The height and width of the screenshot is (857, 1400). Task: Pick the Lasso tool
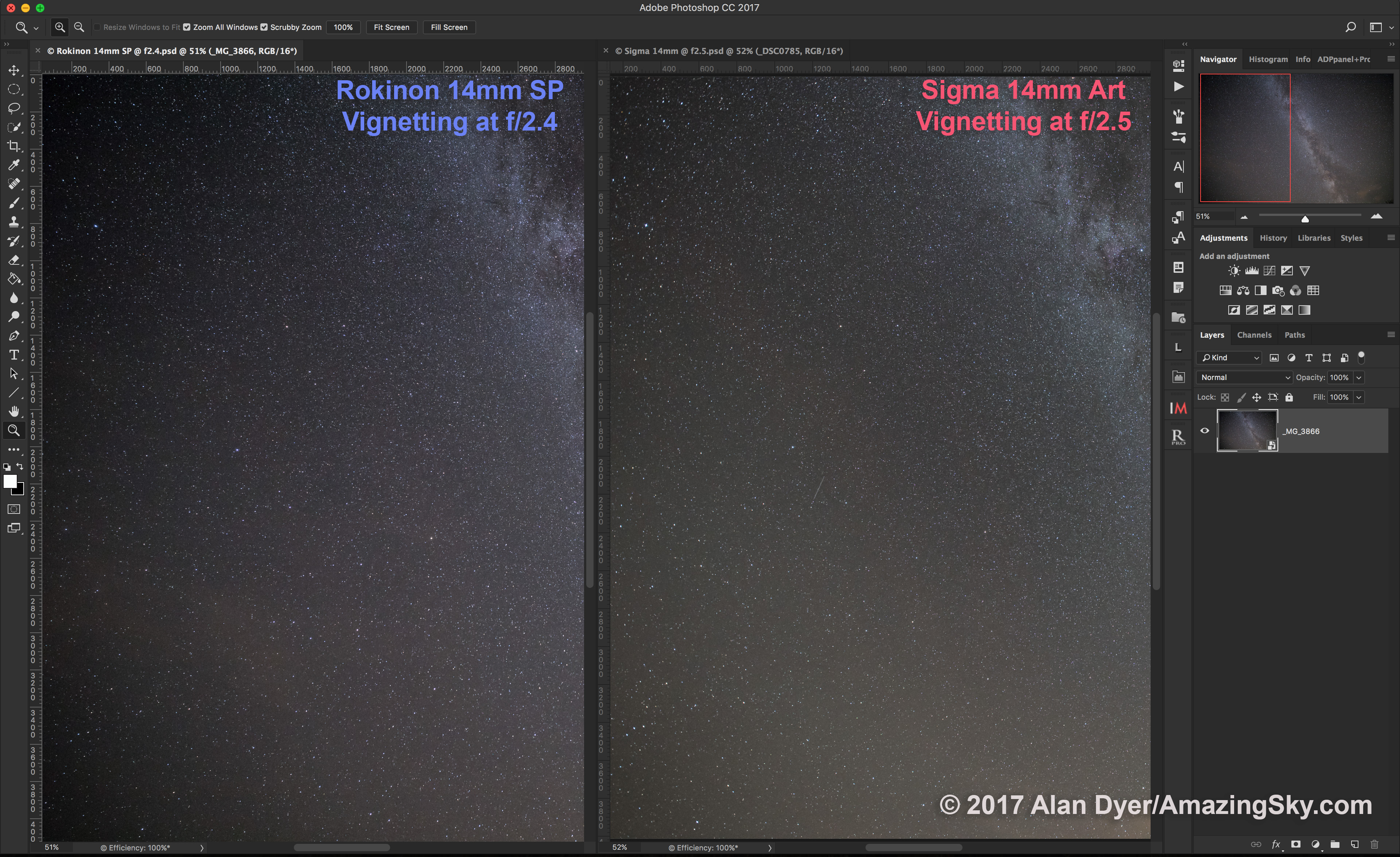[13, 108]
